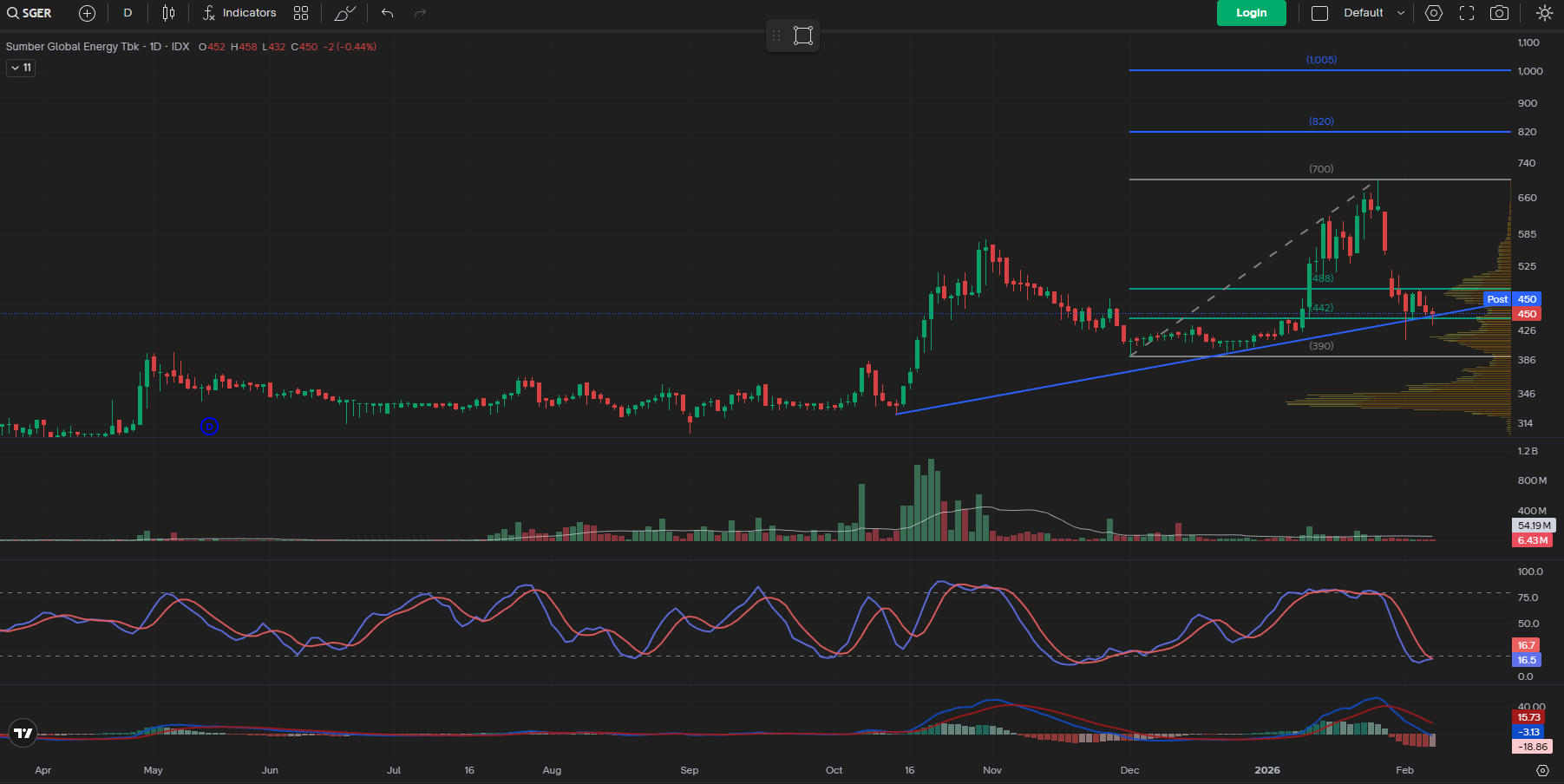Click the May label on time axis
This screenshot has width=1564, height=784.
click(153, 770)
